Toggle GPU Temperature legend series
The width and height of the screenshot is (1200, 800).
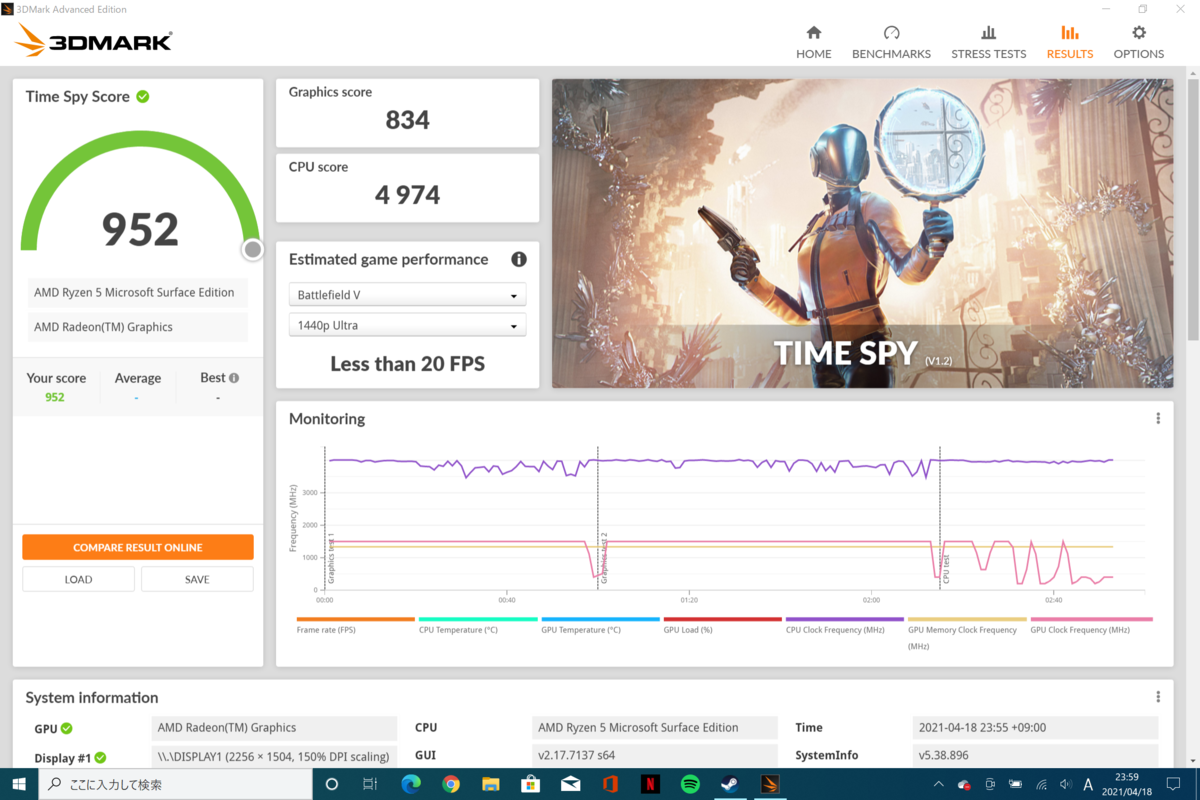click(x=599, y=625)
